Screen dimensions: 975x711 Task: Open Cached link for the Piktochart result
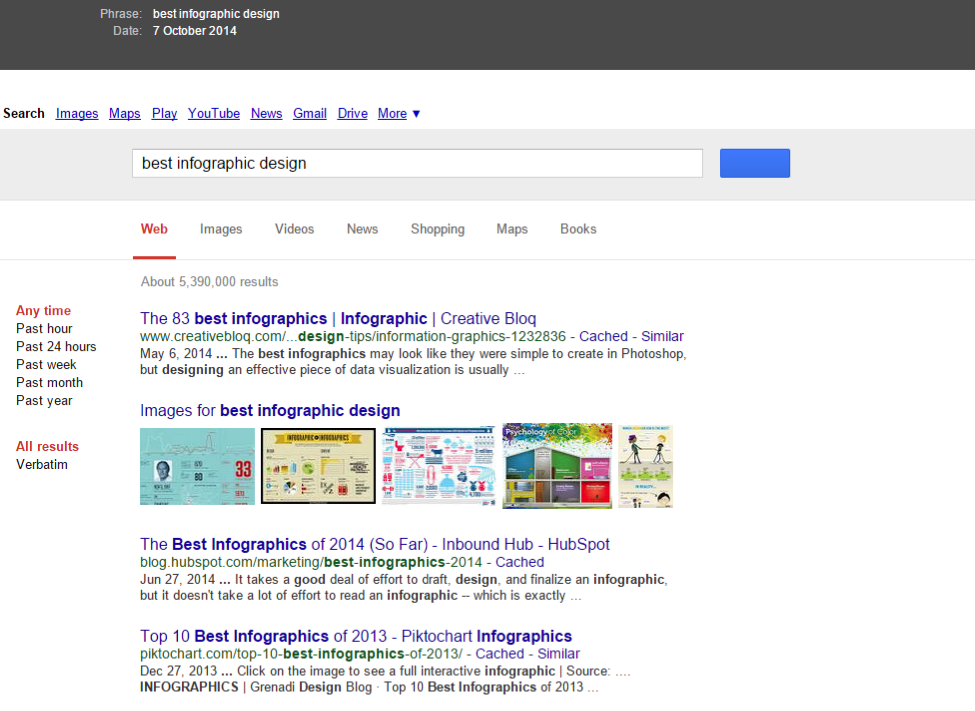coord(499,654)
